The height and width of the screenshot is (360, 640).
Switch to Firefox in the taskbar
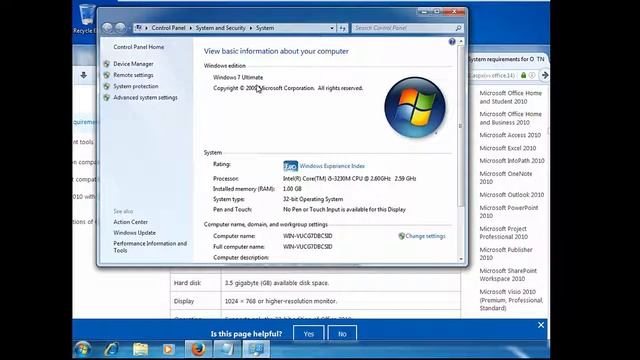point(198,349)
